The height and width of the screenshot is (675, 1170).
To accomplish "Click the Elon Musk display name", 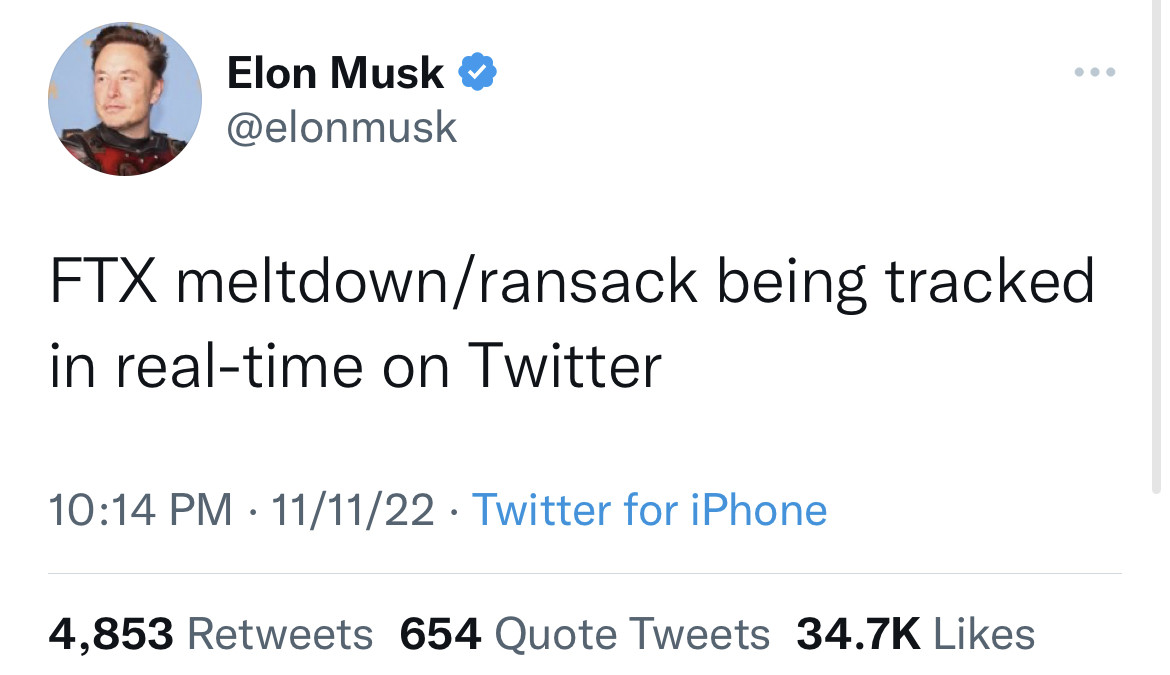I will click(x=335, y=73).
